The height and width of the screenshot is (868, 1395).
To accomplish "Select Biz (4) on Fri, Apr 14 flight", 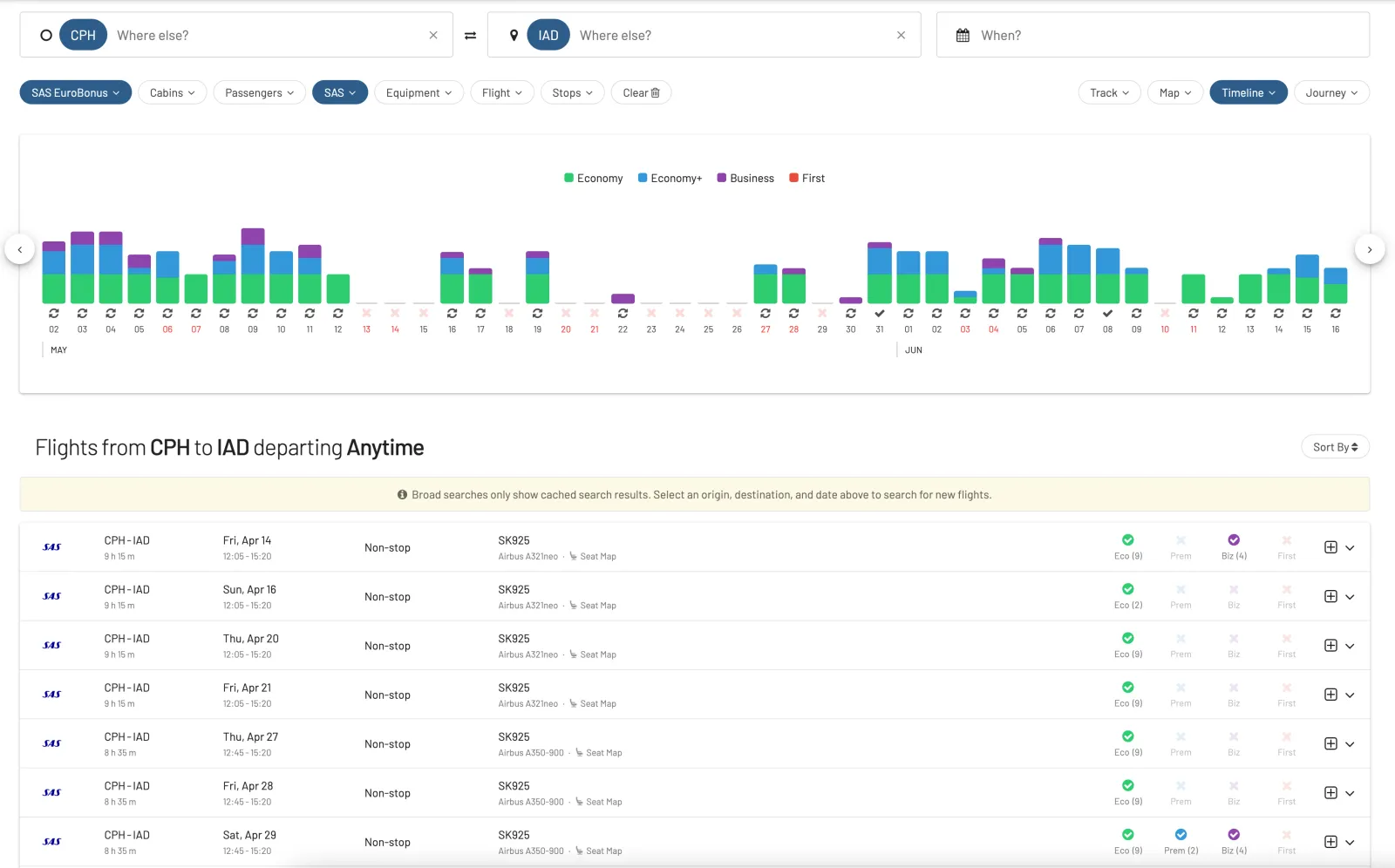I will 1234,547.
